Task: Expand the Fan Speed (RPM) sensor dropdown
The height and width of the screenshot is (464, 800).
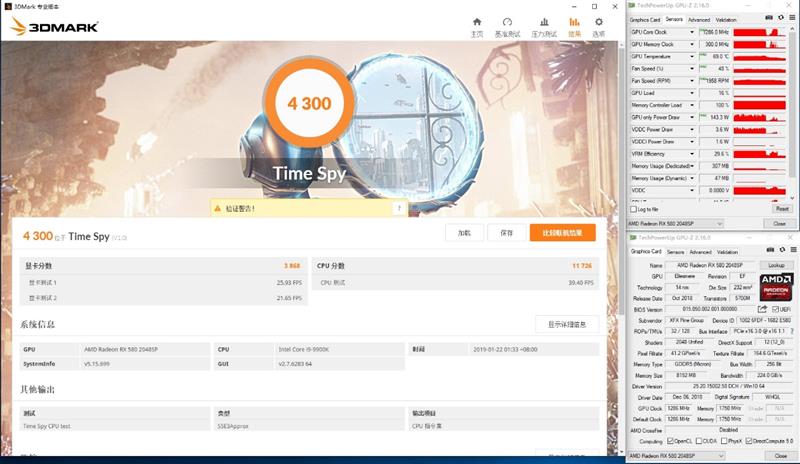Action: (x=692, y=81)
